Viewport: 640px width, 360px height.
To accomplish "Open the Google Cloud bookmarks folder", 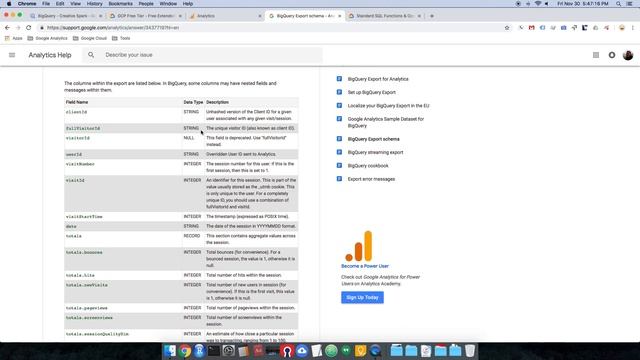I will point(90,38).
